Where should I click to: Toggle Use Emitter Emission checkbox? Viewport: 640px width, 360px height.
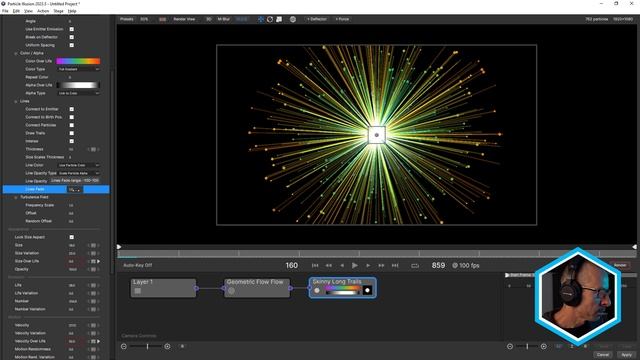(x=72, y=29)
